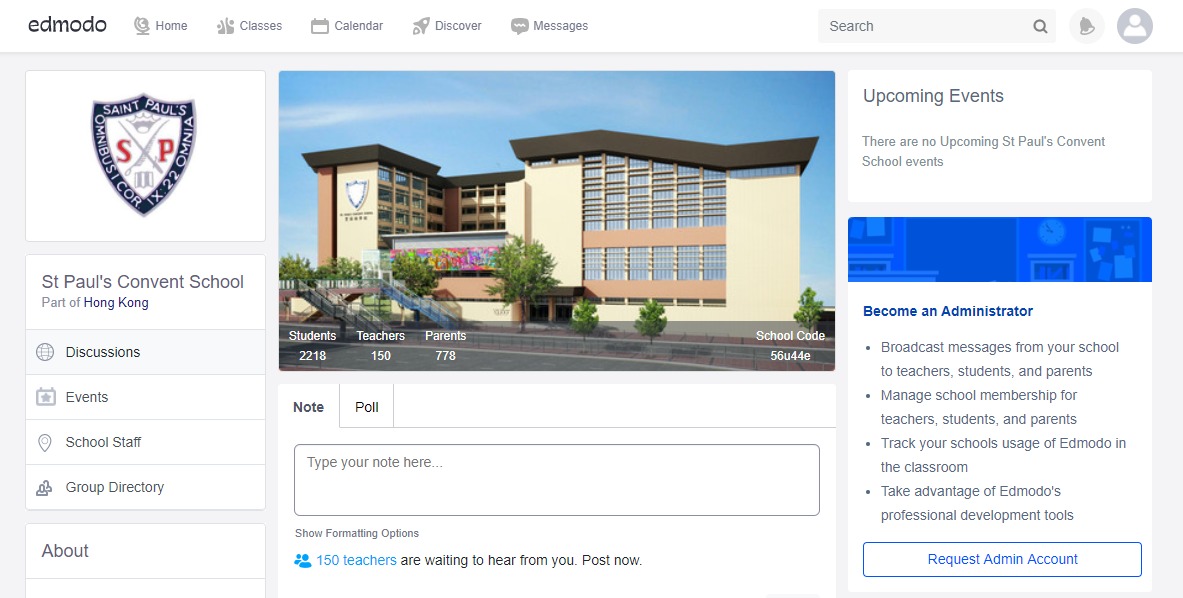
Task: Open the Events section
Action: tap(146, 397)
